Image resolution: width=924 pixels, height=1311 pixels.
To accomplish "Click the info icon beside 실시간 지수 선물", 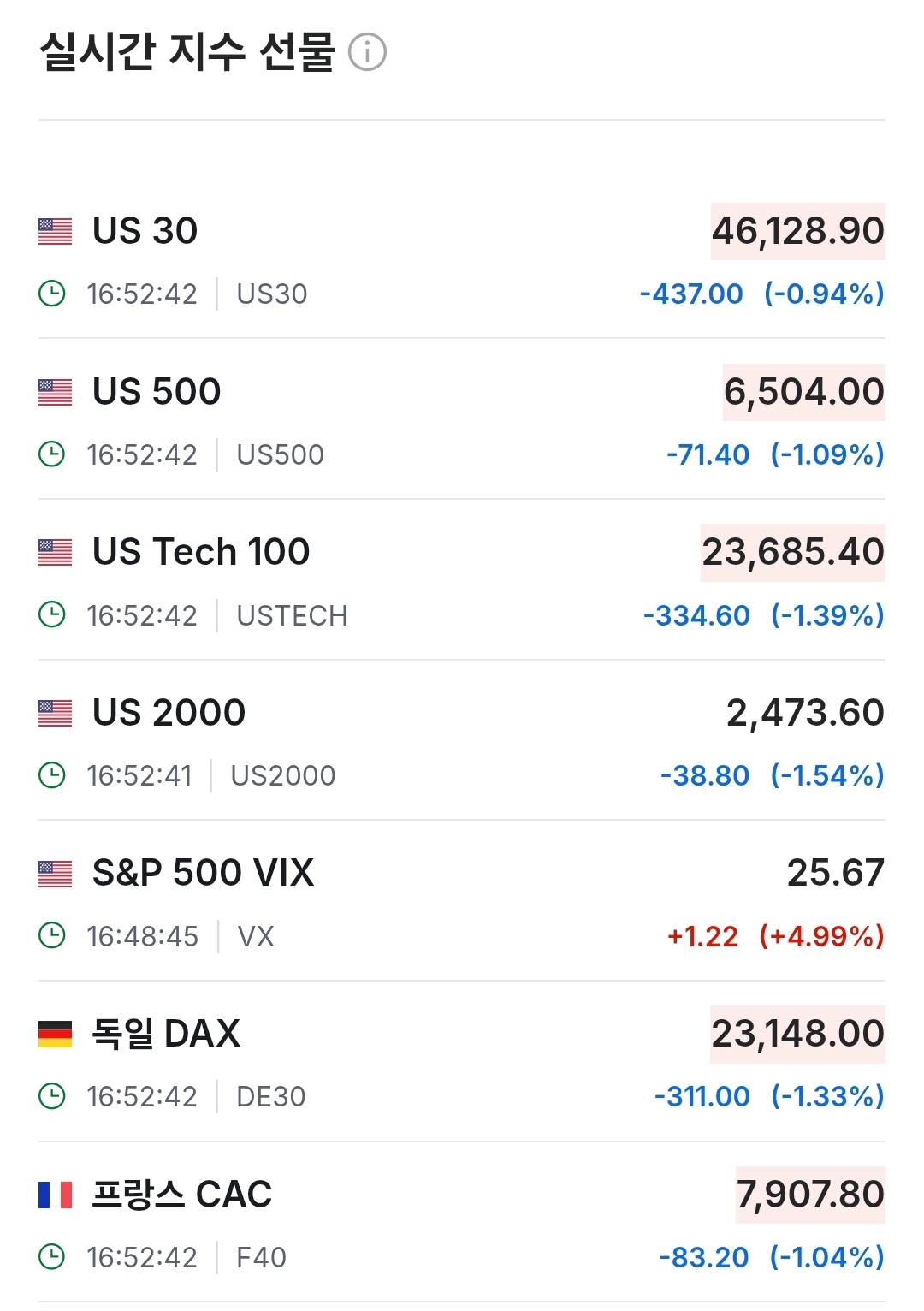I will [x=368, y=52].
